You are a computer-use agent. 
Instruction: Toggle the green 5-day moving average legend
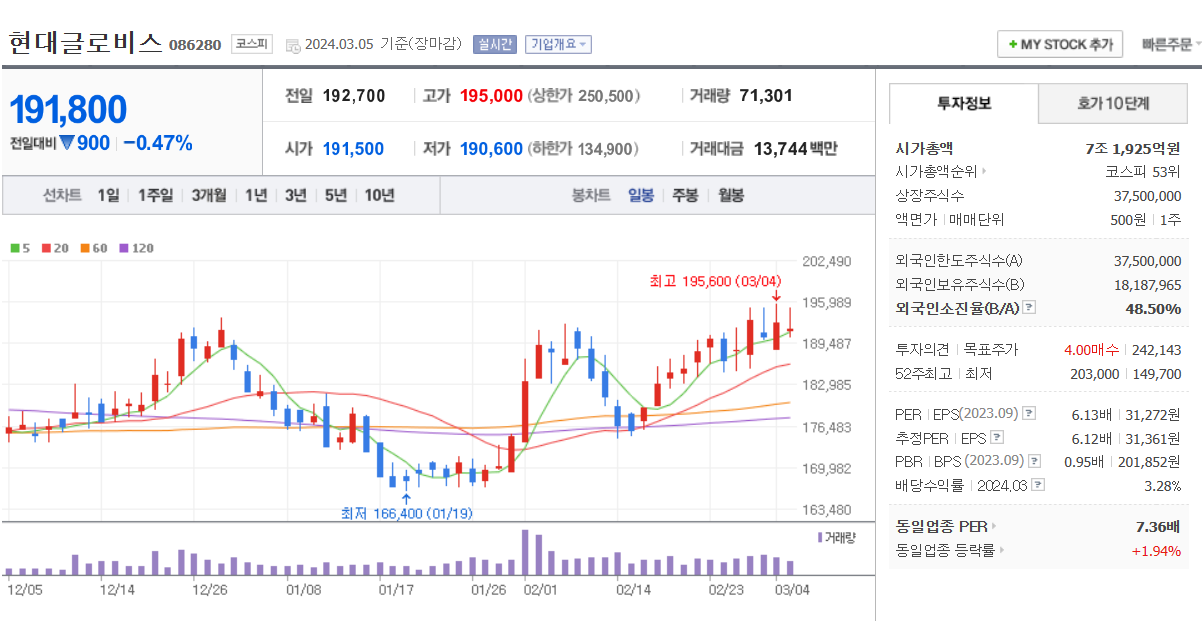(21, 248)
